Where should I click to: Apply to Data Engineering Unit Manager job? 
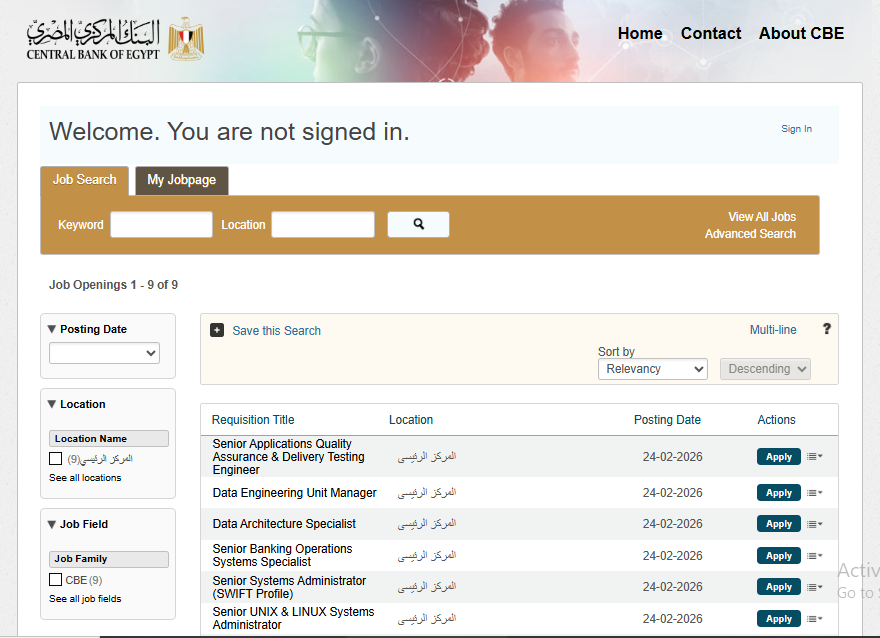(x=778, y=493)
